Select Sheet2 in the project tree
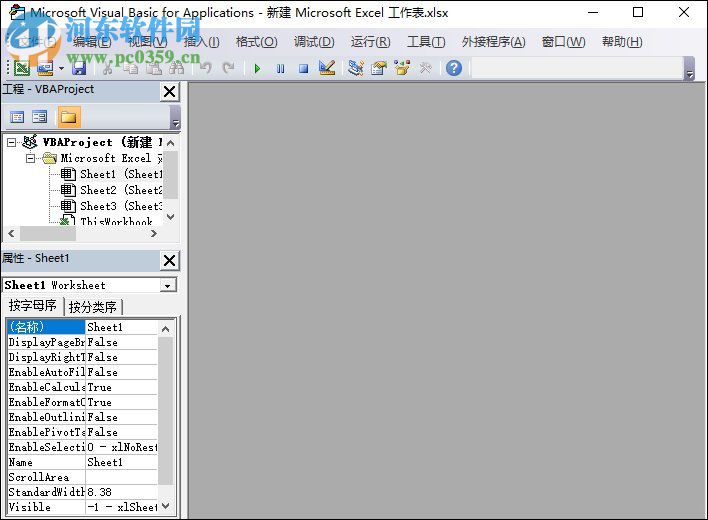The height and width of the screenshot is (520, 708). point(98,190)
